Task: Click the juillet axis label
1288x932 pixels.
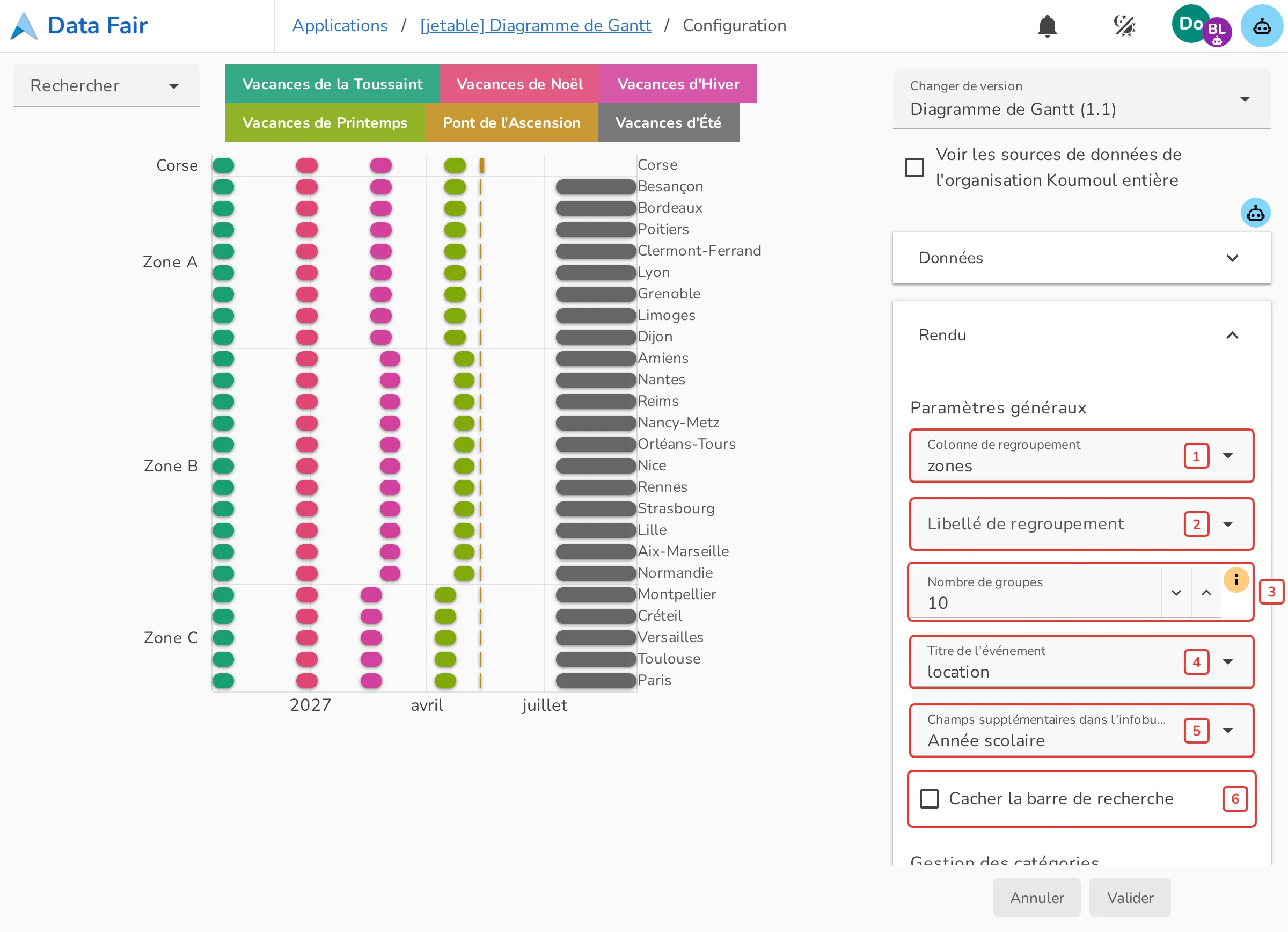Action: 545,705
